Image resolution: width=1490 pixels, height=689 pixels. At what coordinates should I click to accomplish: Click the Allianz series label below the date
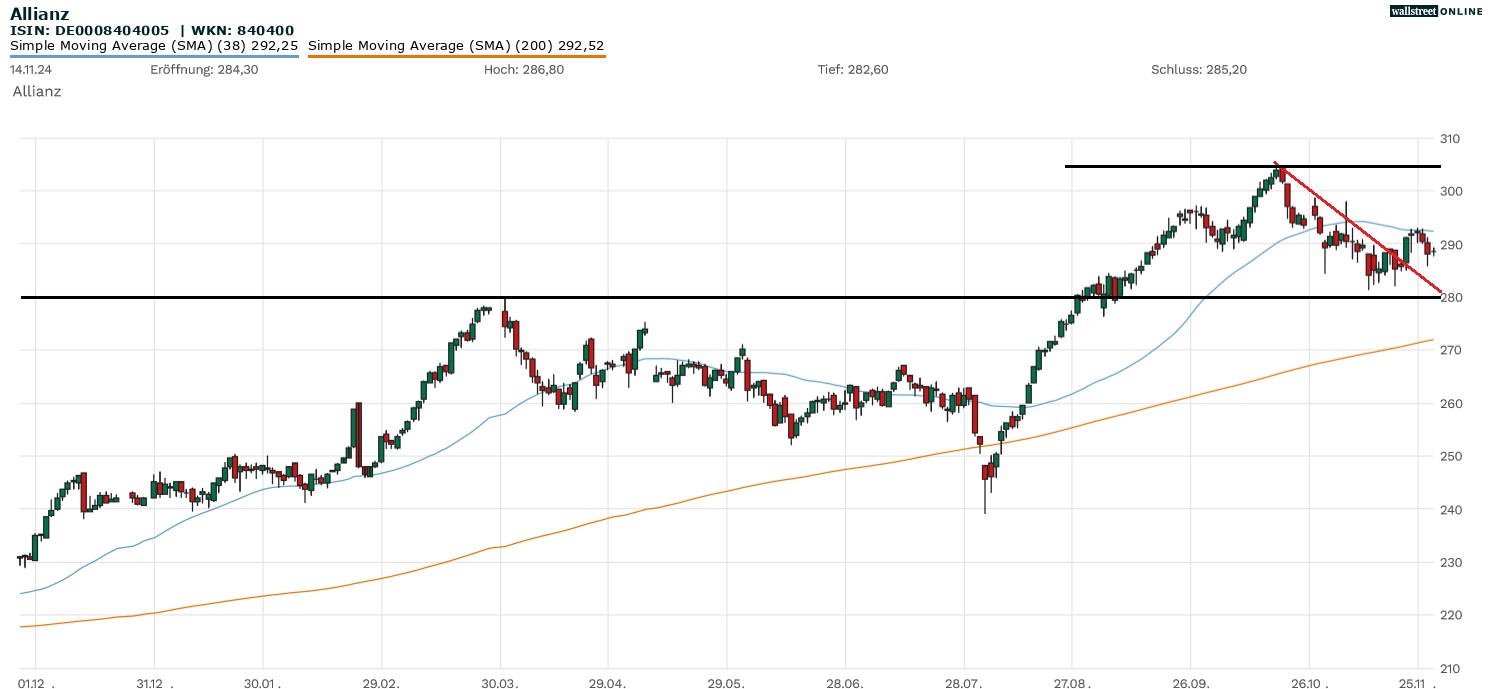[x=37, y=91]
